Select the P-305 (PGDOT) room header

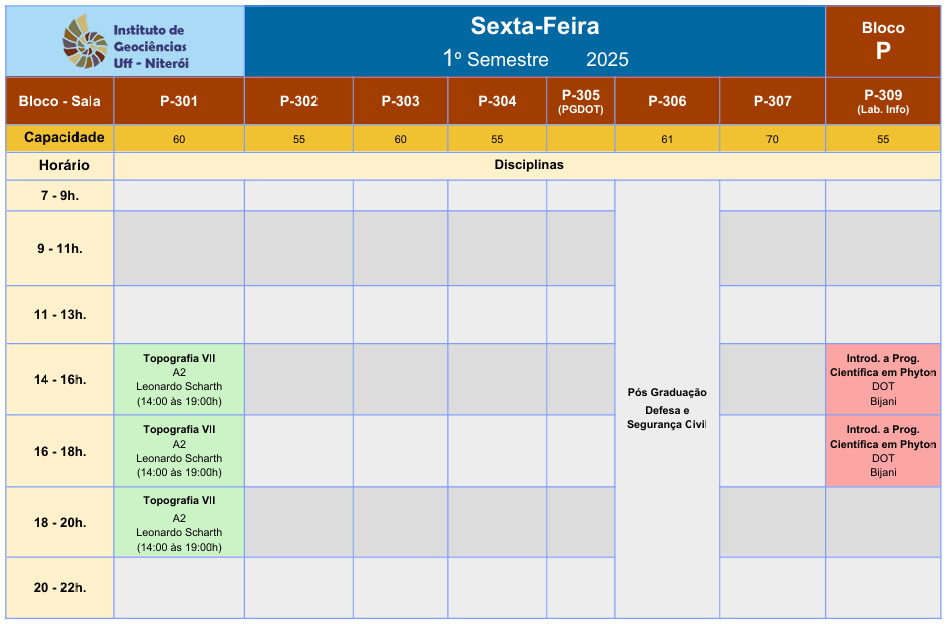tap(580, 101)
